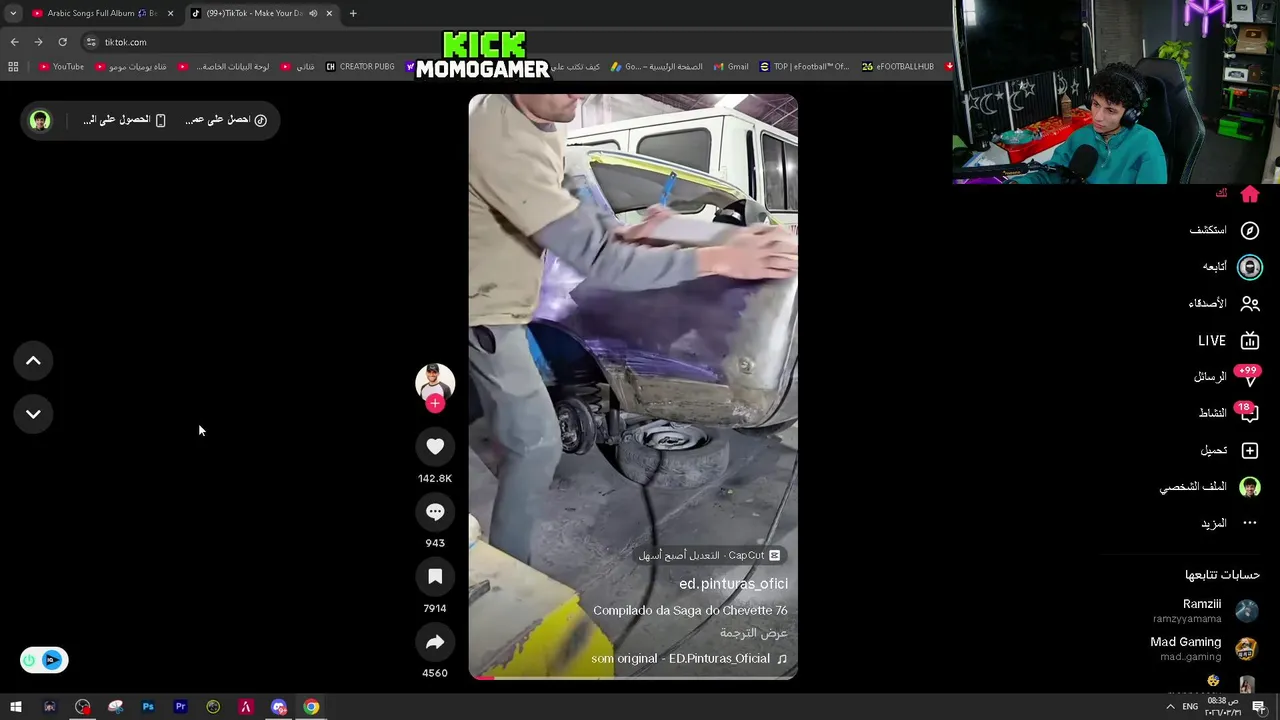Open Premiere Pro from the taskbar
Image resolution: width=1280 pixels, height=720 pixels.
[181, 707]
